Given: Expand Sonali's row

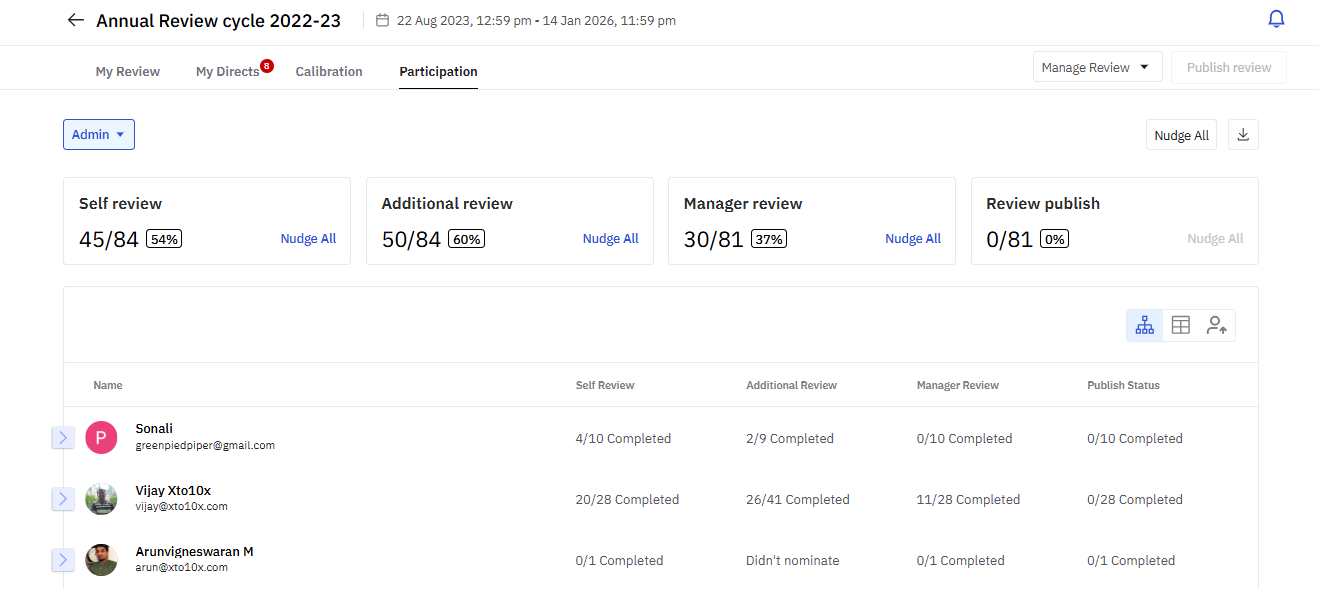Looking at the screenshot, I should 63,437.
